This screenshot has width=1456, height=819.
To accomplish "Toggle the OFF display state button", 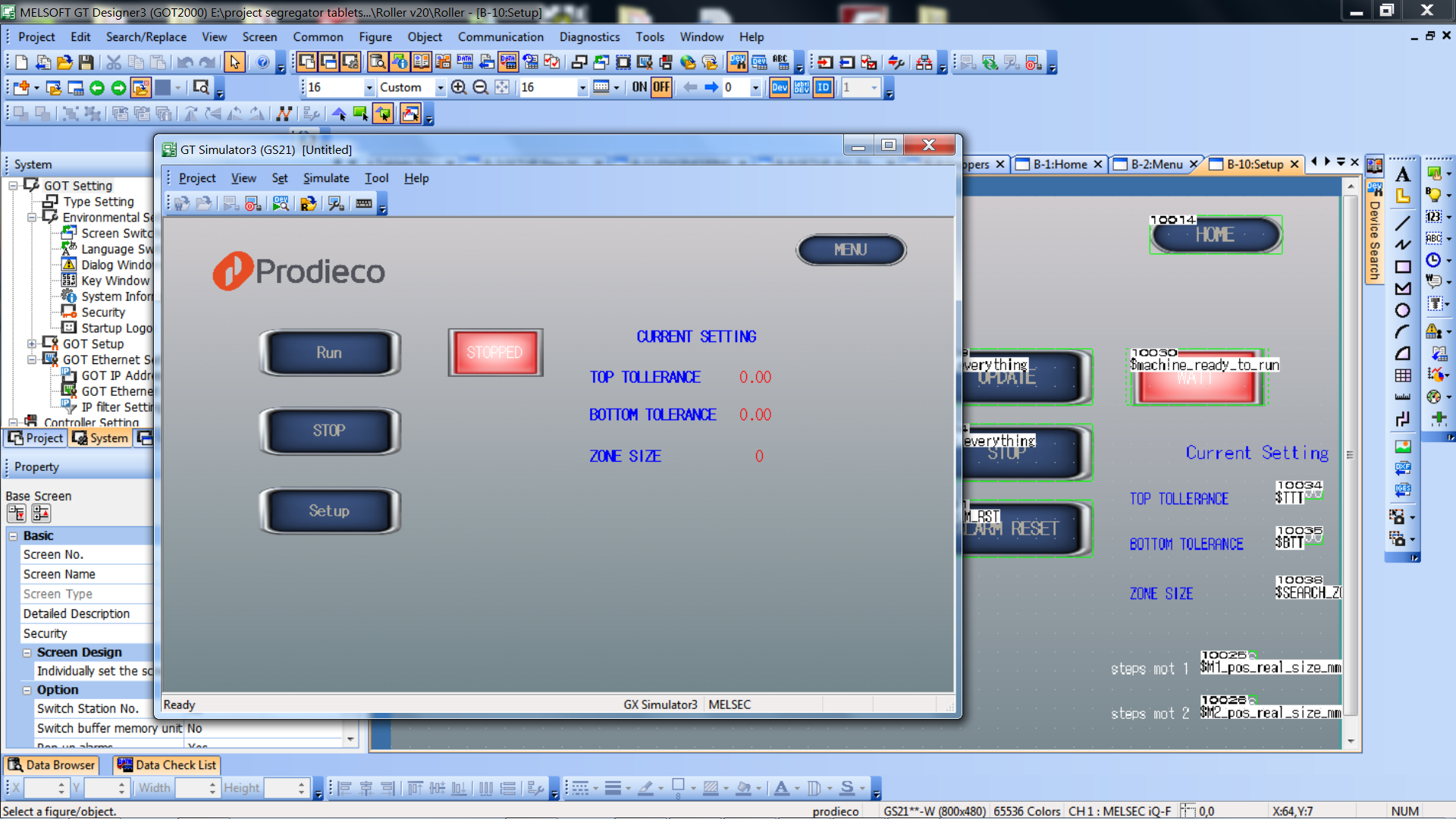I will 661,87.
